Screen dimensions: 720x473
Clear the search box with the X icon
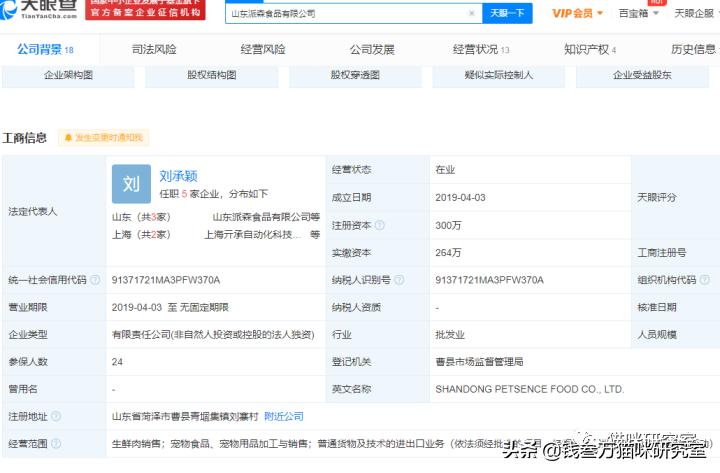click(472, 13)
